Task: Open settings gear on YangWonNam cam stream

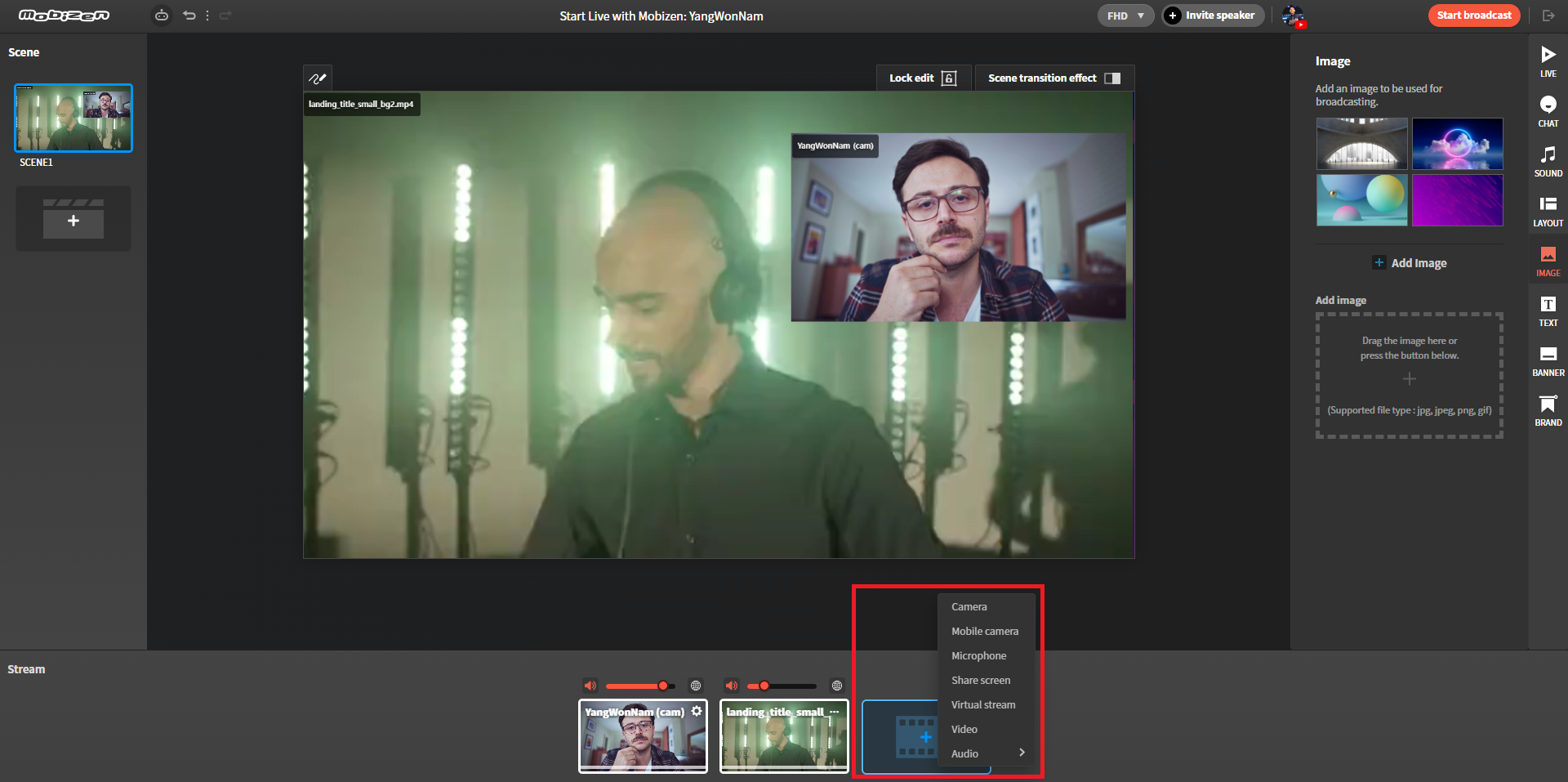Action: coord(697,711)
